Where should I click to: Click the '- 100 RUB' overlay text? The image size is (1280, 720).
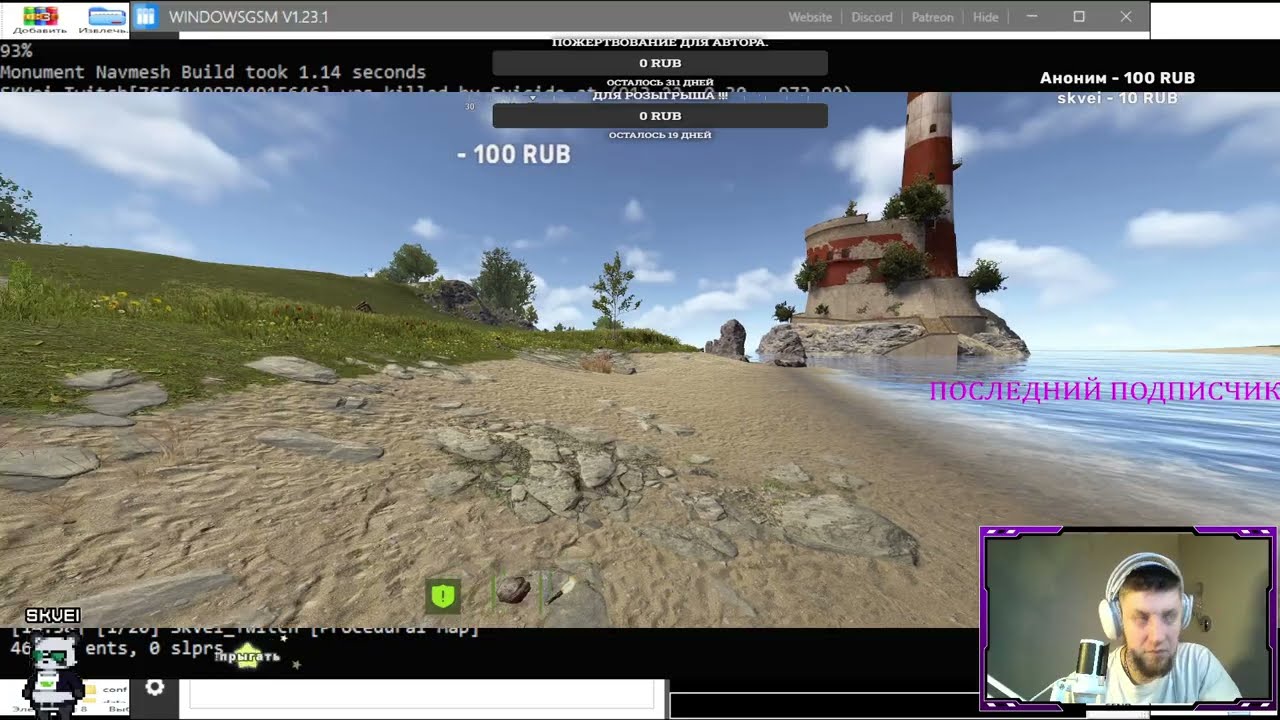tap(514, 155)
